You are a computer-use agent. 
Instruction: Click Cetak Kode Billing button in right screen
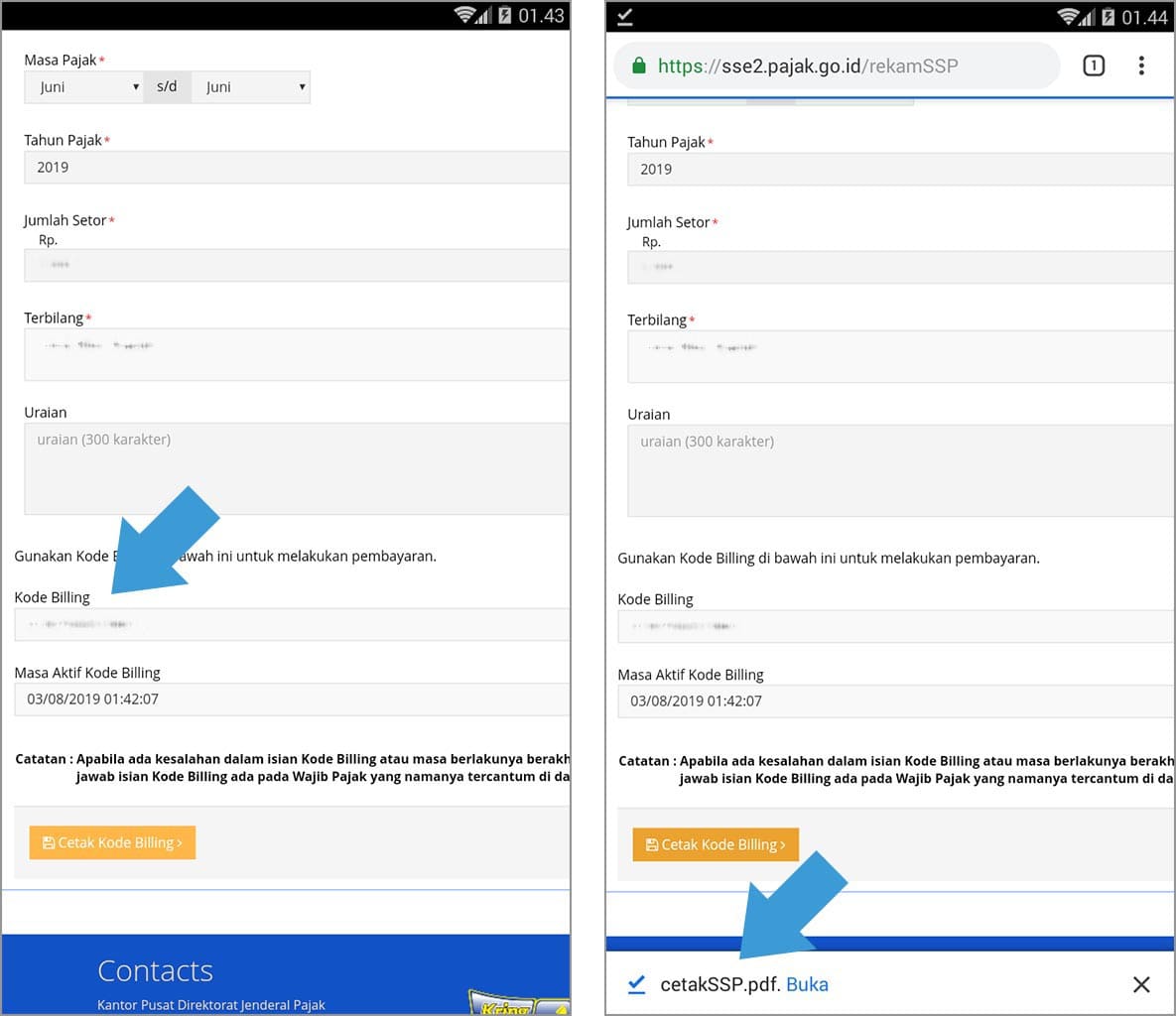click(x=716, y=845)
